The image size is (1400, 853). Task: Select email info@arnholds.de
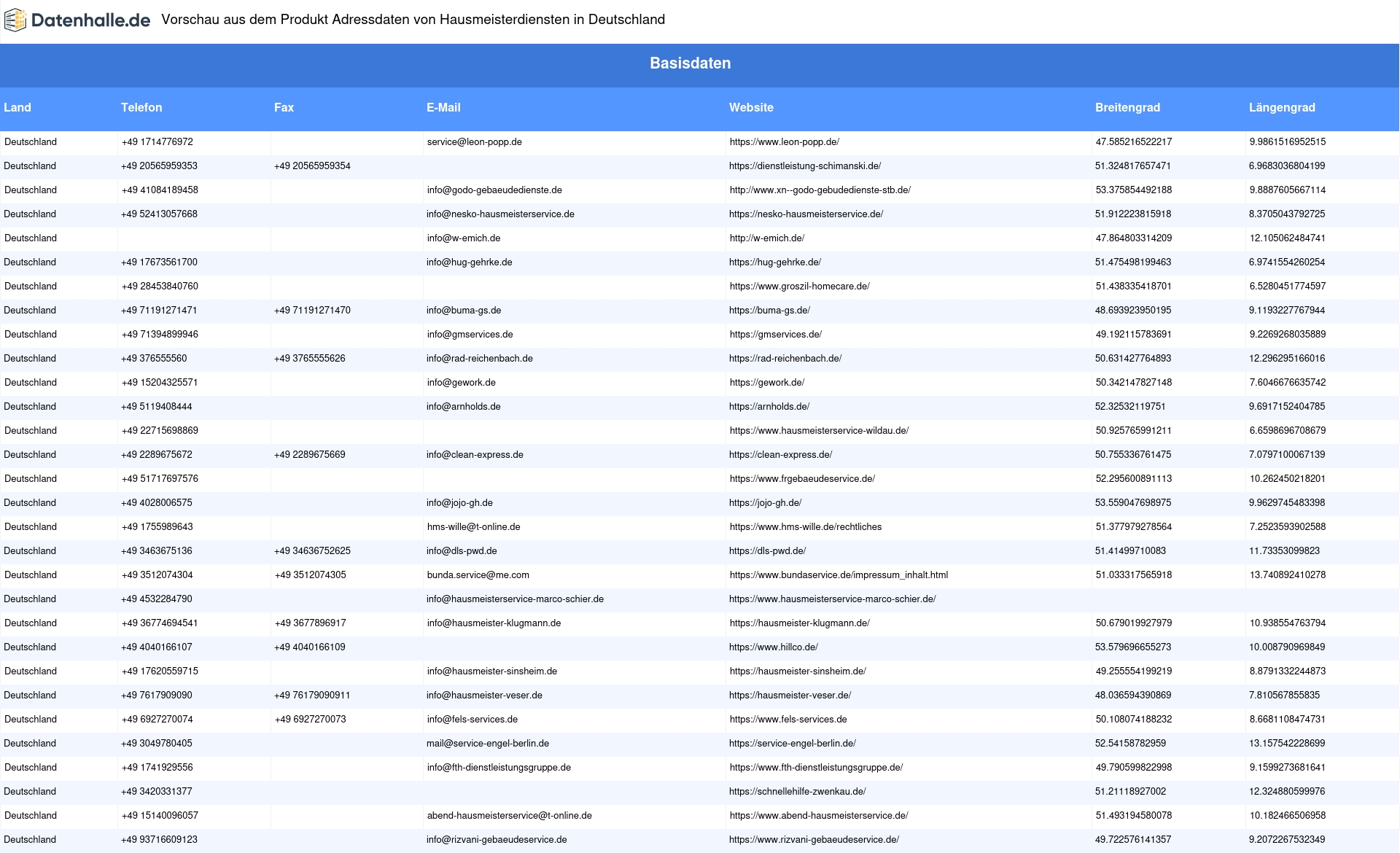464,407
